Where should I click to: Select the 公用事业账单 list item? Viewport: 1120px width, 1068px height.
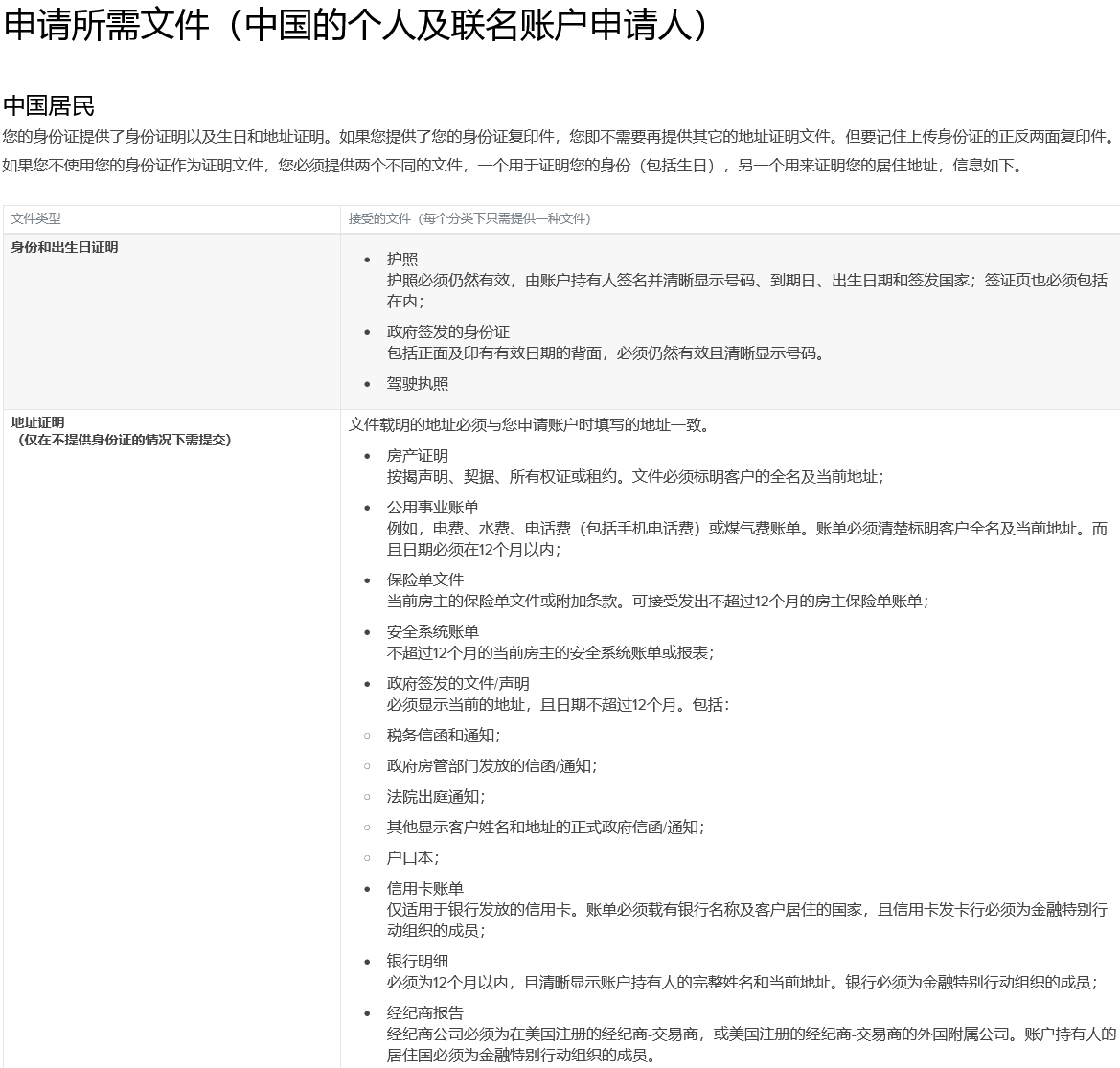tap(432, 508)
